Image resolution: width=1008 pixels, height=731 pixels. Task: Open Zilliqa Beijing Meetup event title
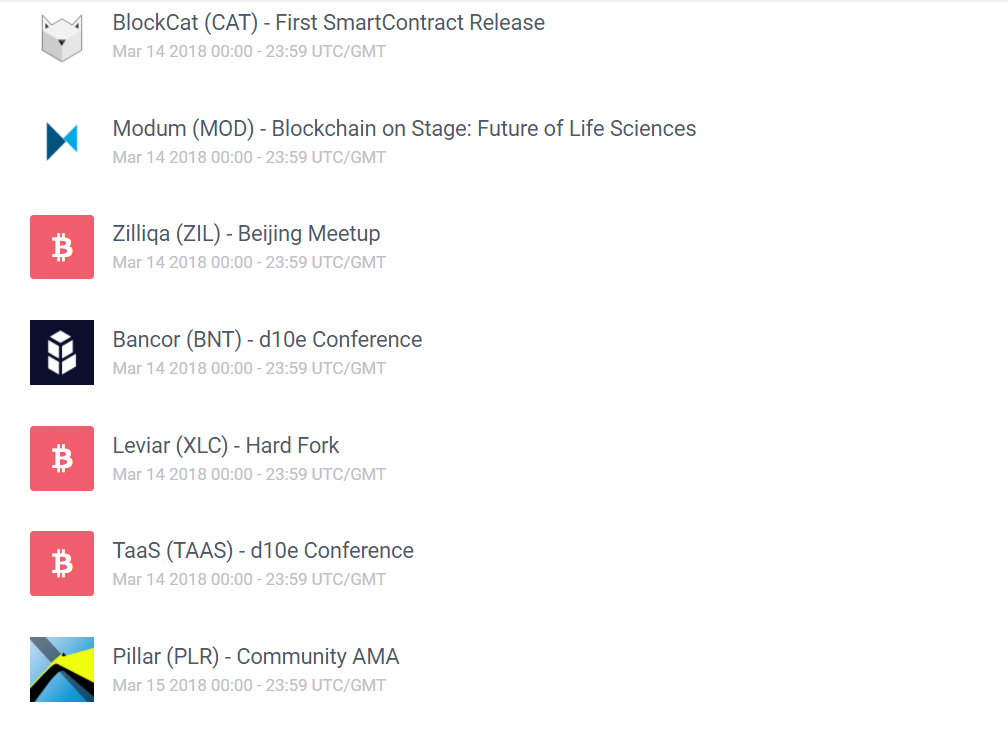click(246, 234)
